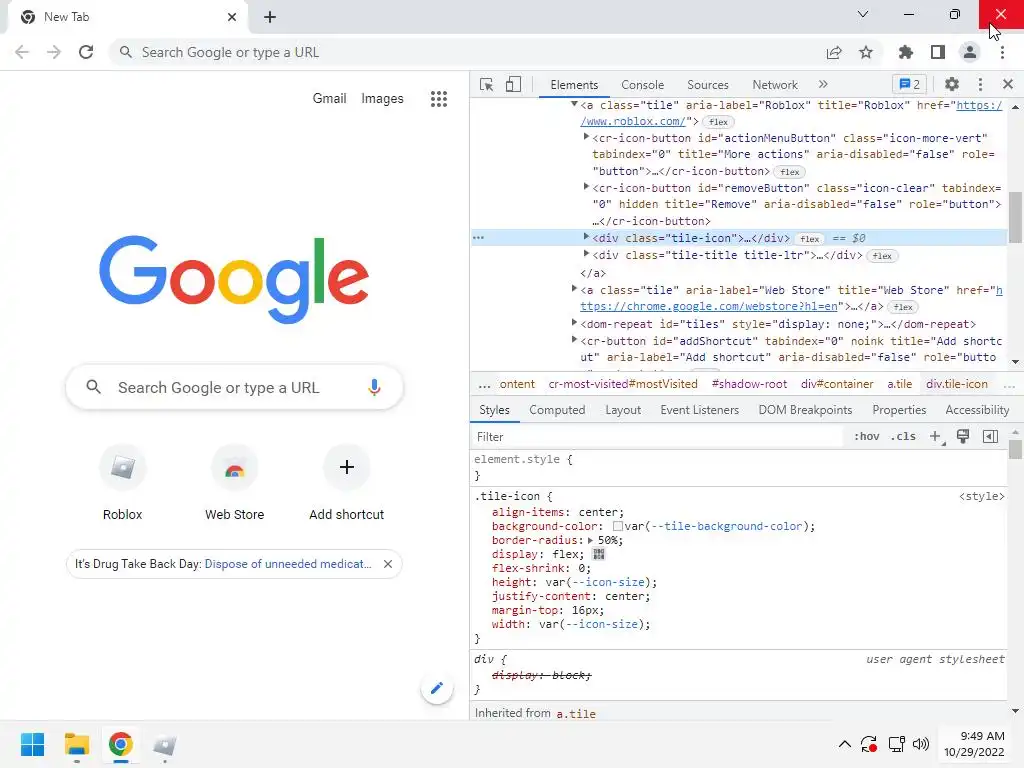
Task: Open the Extensions puzzle icon
Action: coord(905,52)
